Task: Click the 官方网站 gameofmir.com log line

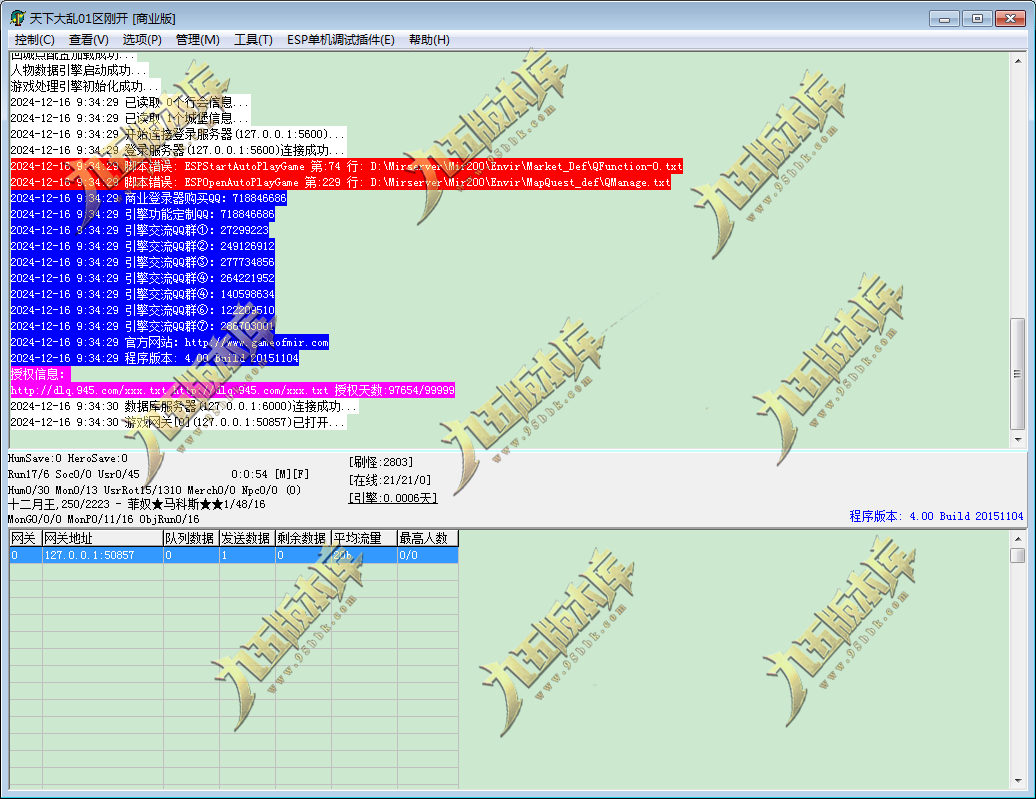Action: point(169,342)
